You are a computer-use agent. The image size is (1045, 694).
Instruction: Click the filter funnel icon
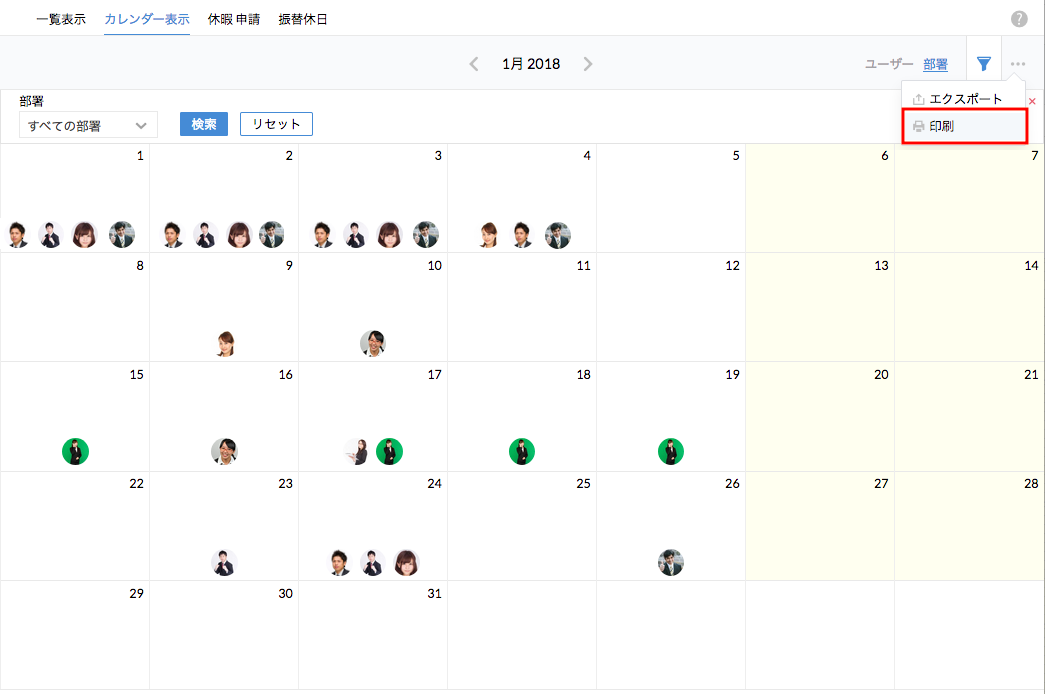984,64
